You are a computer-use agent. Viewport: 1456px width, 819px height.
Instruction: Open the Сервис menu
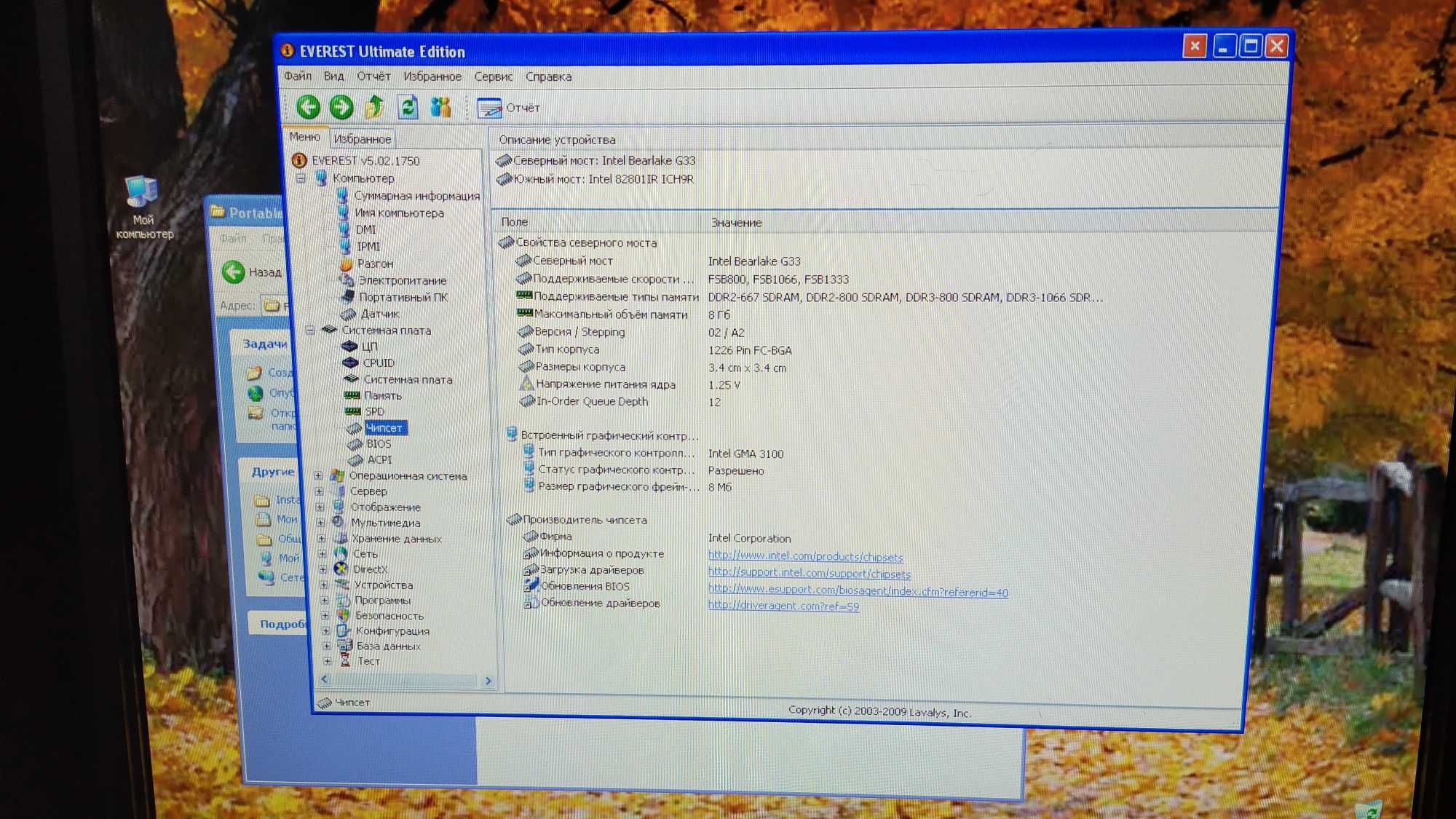click(x=494, y=76)
